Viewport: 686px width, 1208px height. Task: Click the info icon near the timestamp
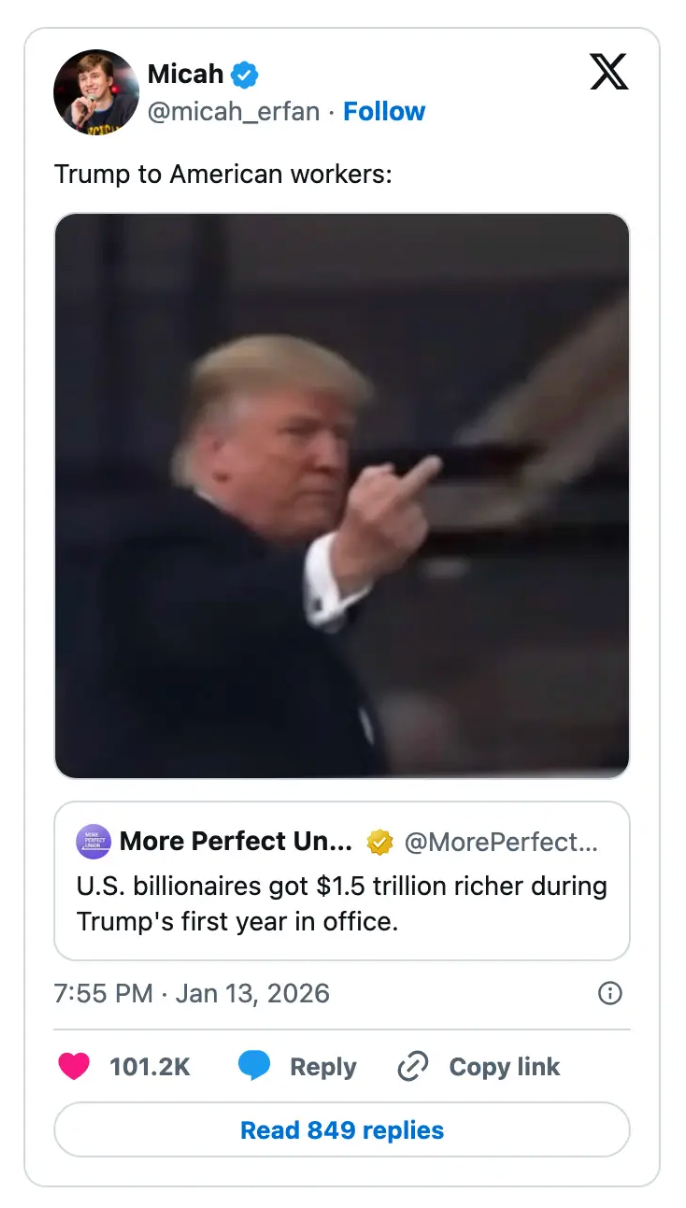pos(609,993)
